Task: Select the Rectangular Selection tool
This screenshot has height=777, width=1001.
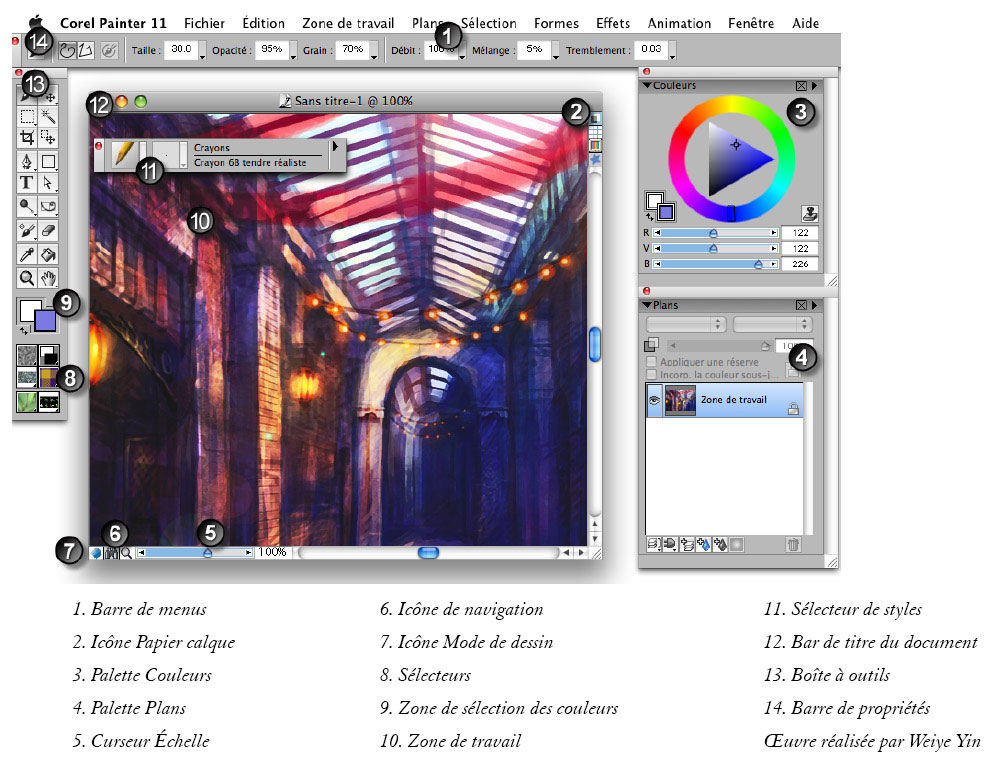Action: (x=27, y=116)
